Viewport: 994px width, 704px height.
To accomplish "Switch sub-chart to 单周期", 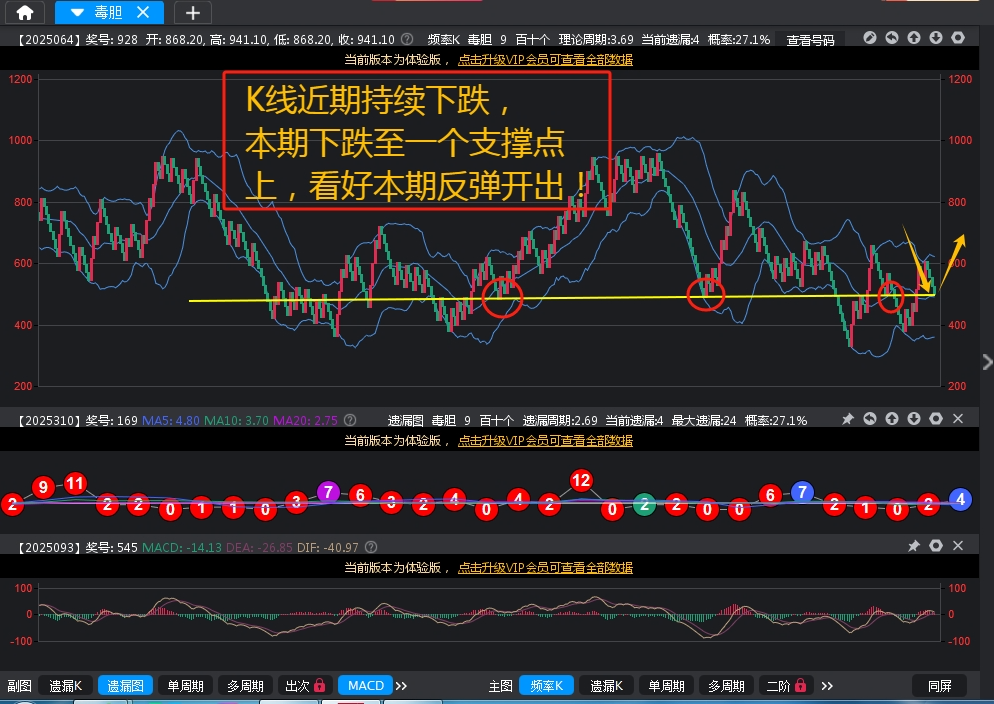I will pos(185,685).
